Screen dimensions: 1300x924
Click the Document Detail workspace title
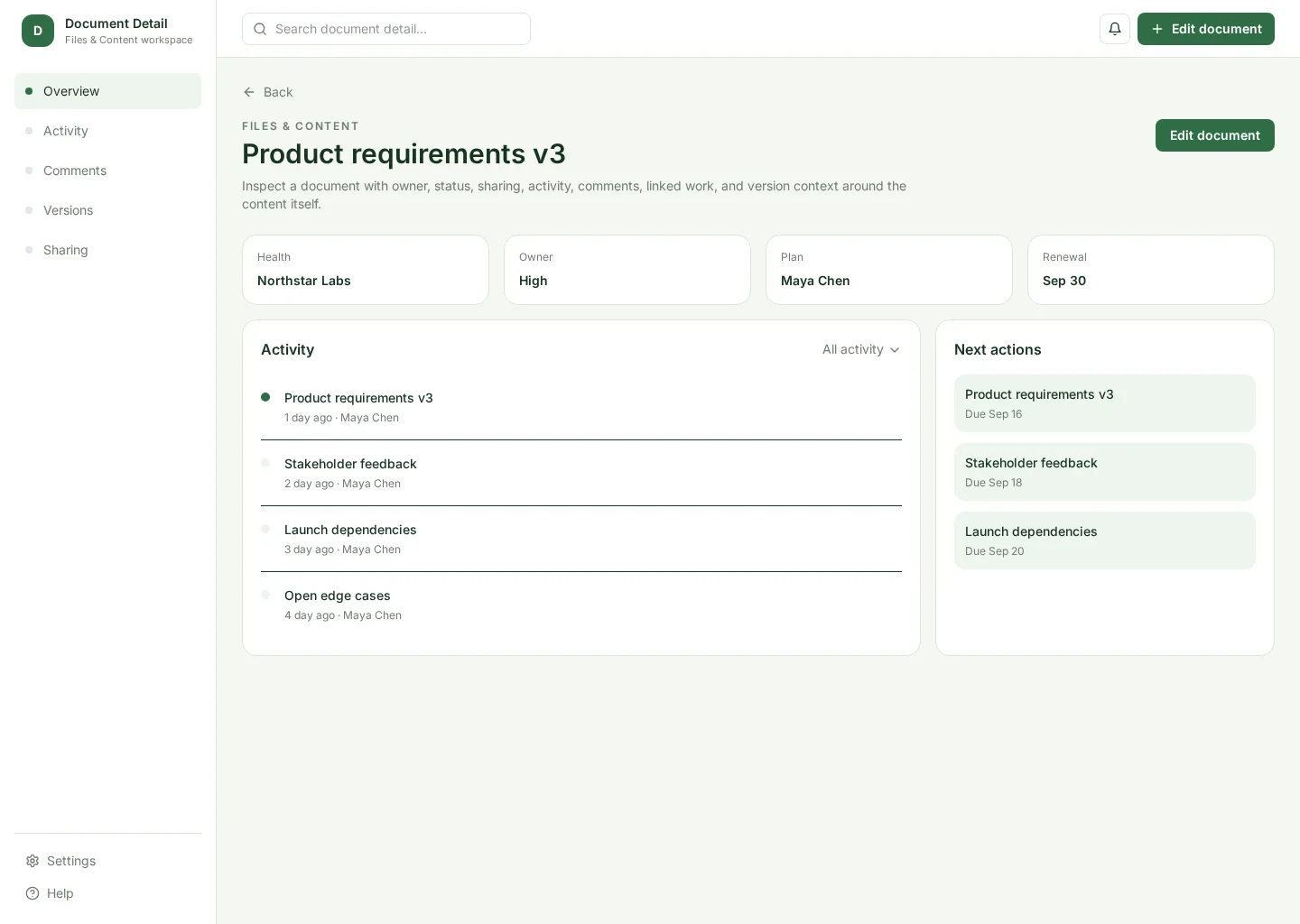pos(116,23)
